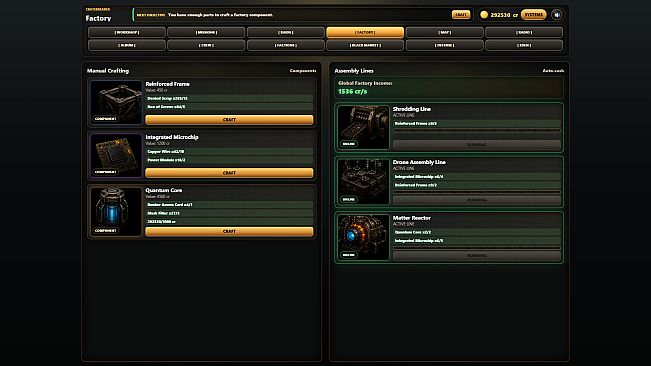Screen dimensions: 651x366
Task: Click Drone Assembly Line's Integrated Microchip input row
Action: 477,176
